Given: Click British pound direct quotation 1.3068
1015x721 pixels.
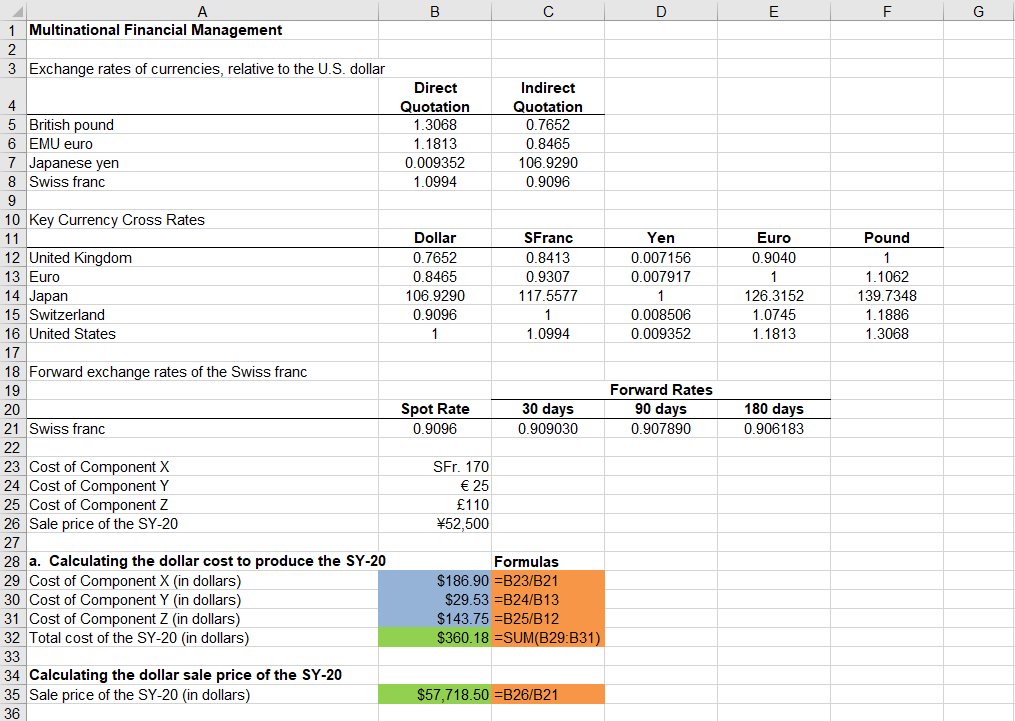Looking at the screenshot, I should [x=435, y=125].
